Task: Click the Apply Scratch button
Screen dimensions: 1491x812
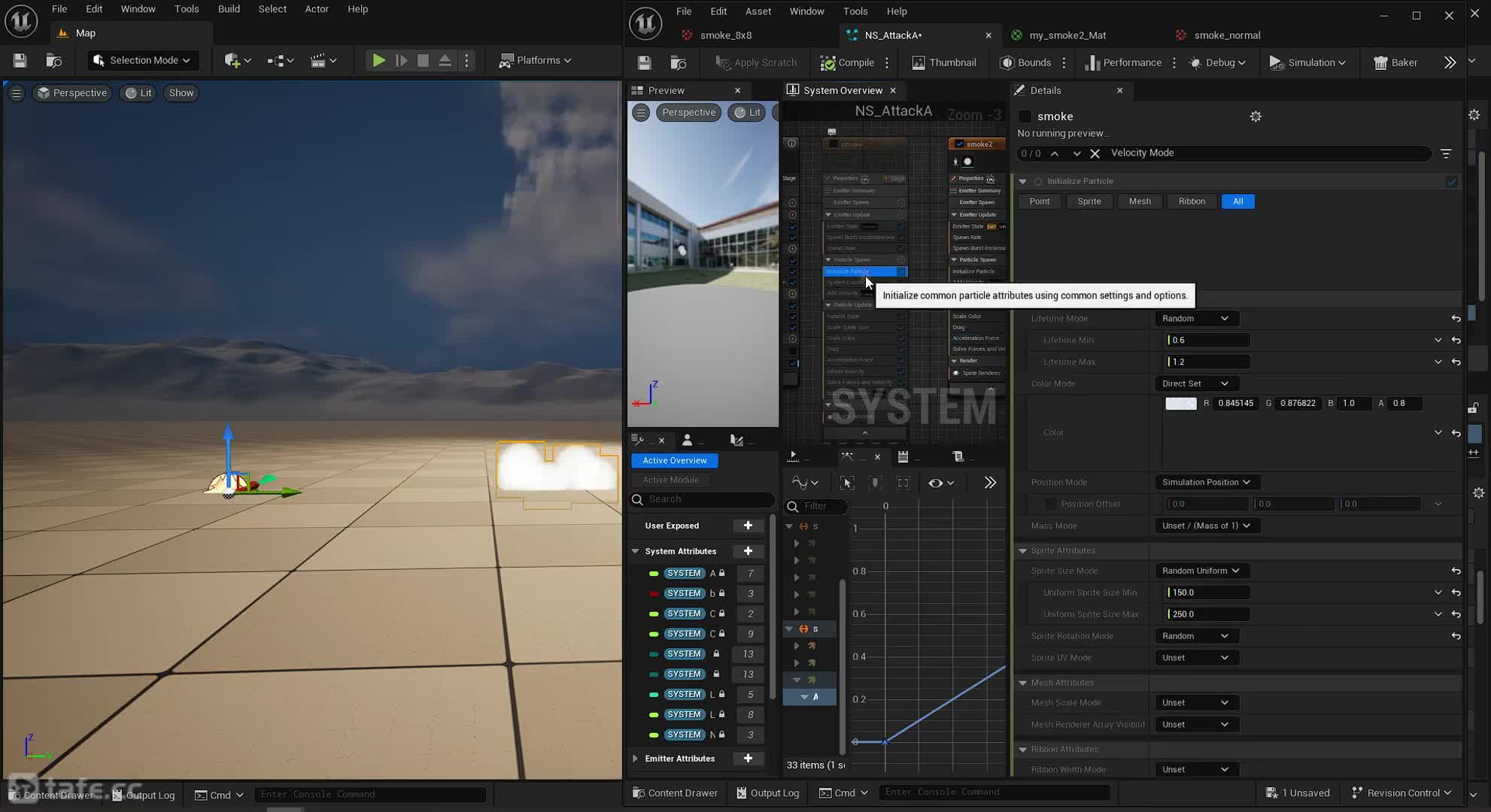Action: pos(756,62)
